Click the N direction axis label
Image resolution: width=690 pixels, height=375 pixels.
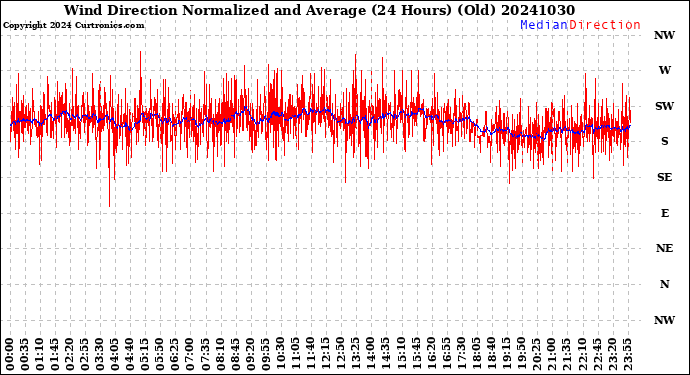tap(664, 284)
